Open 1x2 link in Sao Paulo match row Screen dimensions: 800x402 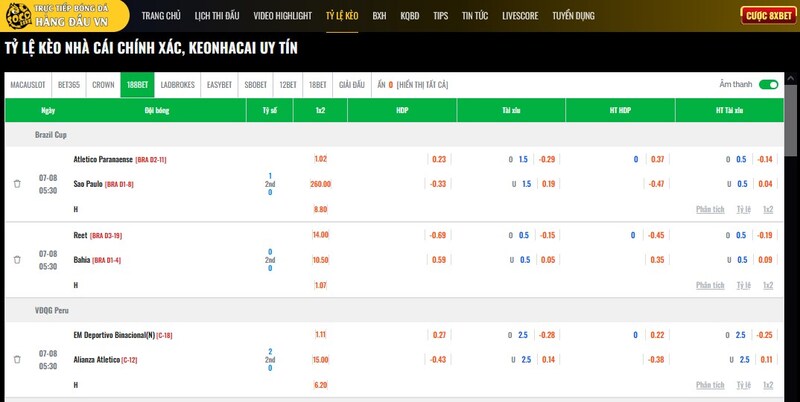[x=768, y=209]
